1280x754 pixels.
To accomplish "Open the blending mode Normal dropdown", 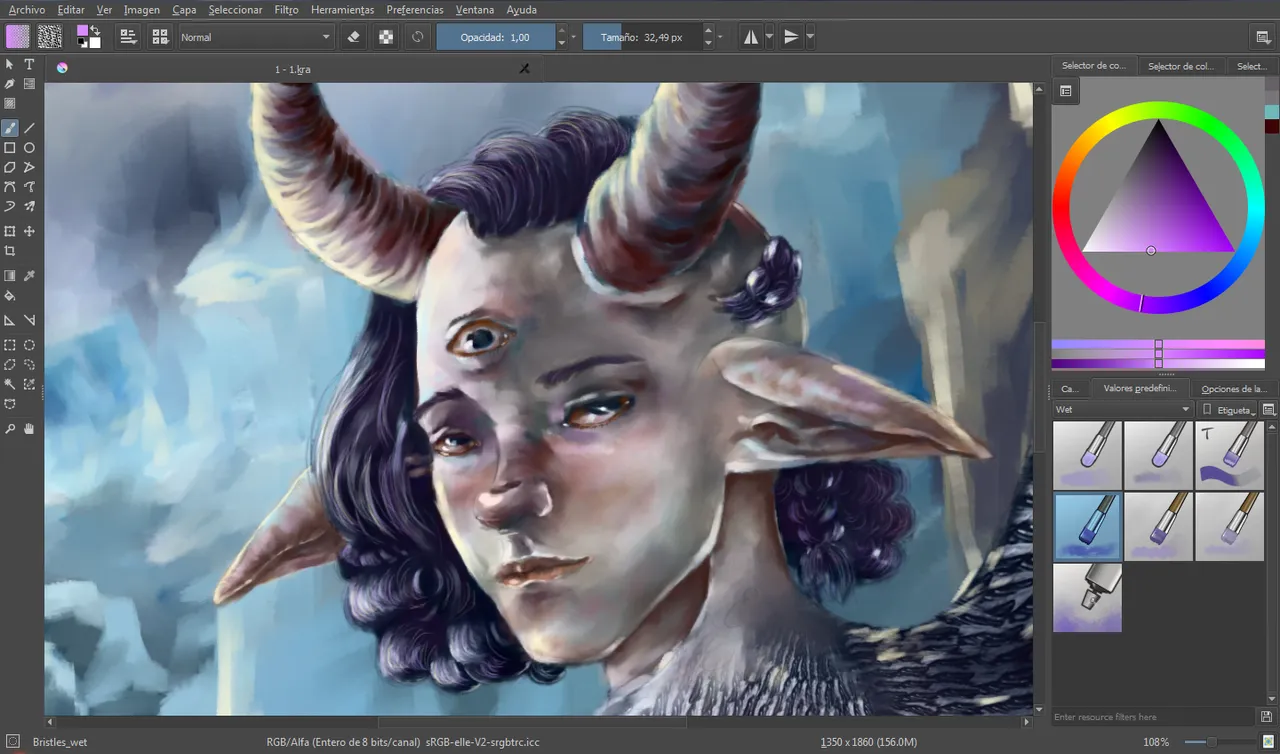I will (256, 37).
